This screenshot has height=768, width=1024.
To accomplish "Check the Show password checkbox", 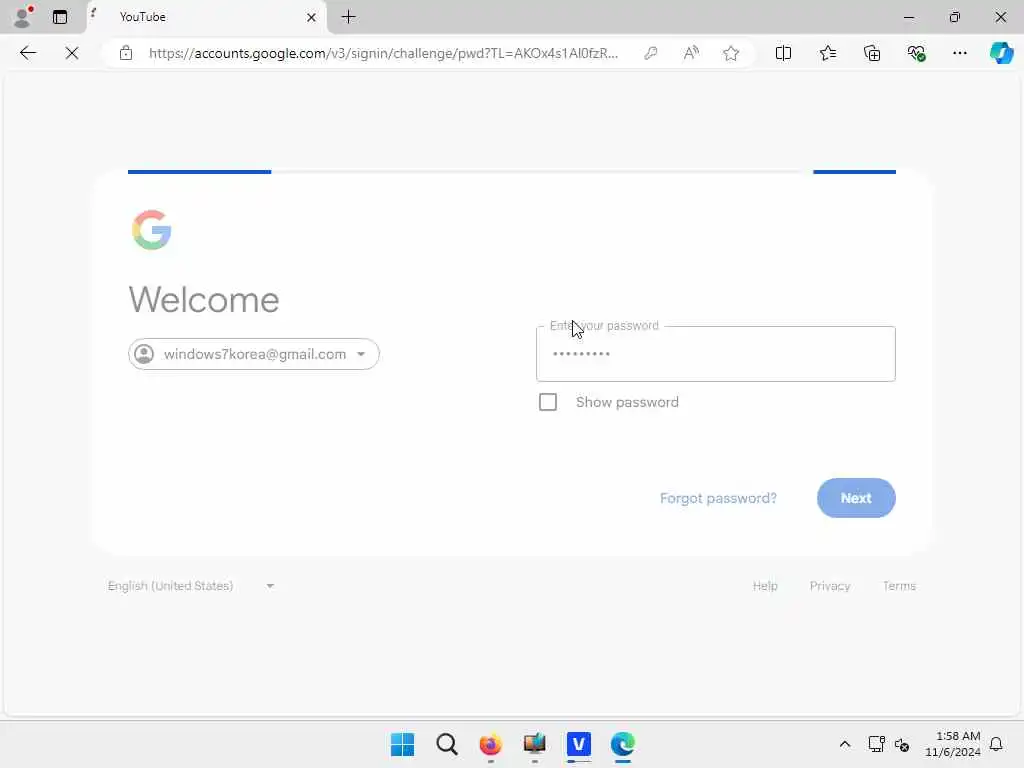I will (x=548, y=402).
